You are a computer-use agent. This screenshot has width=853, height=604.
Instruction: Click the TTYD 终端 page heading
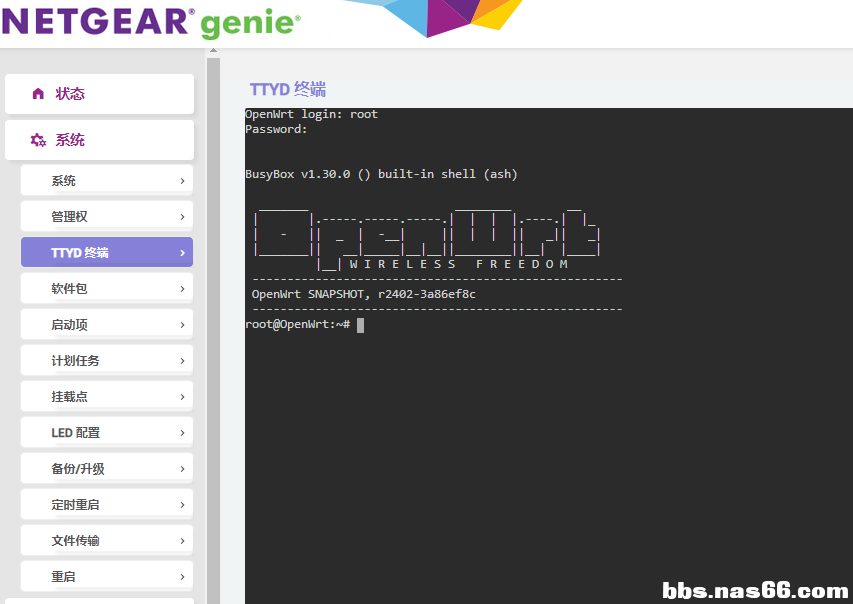click(288, 90)
